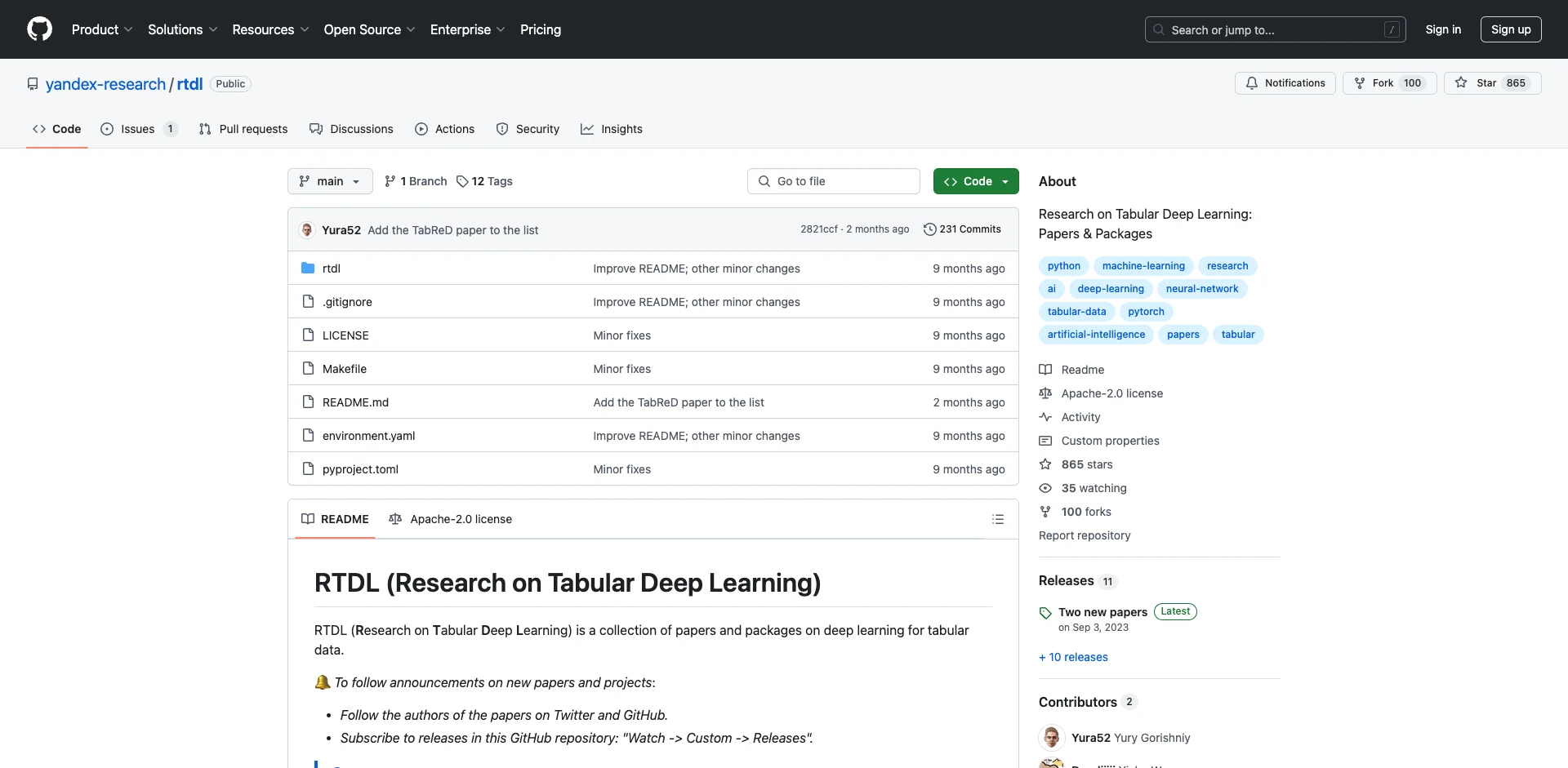
Task: Click the Go to file search field
Action: 834,181
